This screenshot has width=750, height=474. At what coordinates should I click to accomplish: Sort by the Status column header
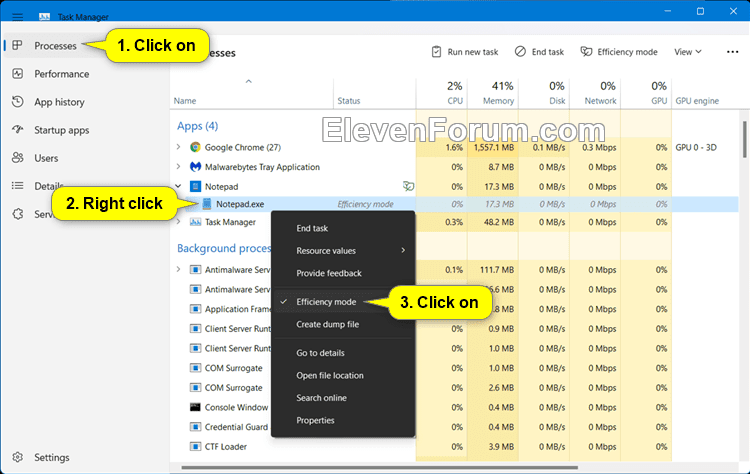tap(375, 93)
